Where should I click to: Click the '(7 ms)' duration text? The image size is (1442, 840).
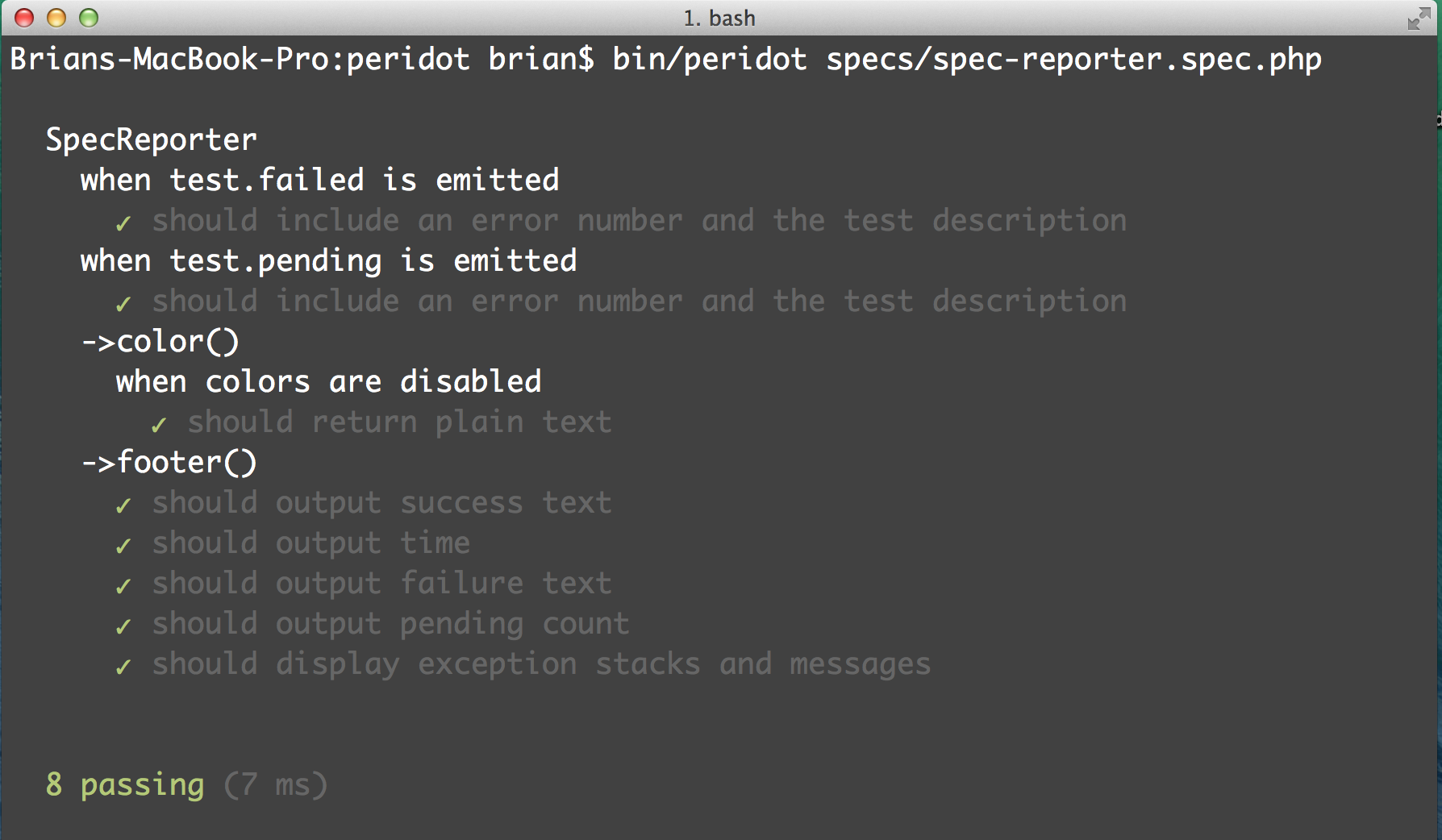pyautogui.click(x=275, y=785)
